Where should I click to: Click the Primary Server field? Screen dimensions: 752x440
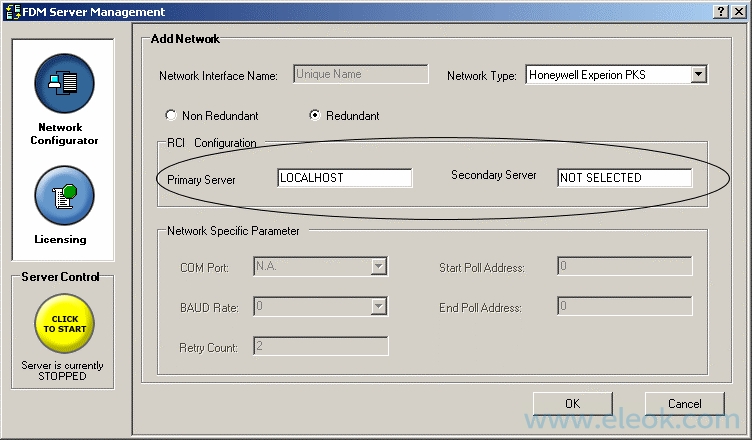[344, 178]
